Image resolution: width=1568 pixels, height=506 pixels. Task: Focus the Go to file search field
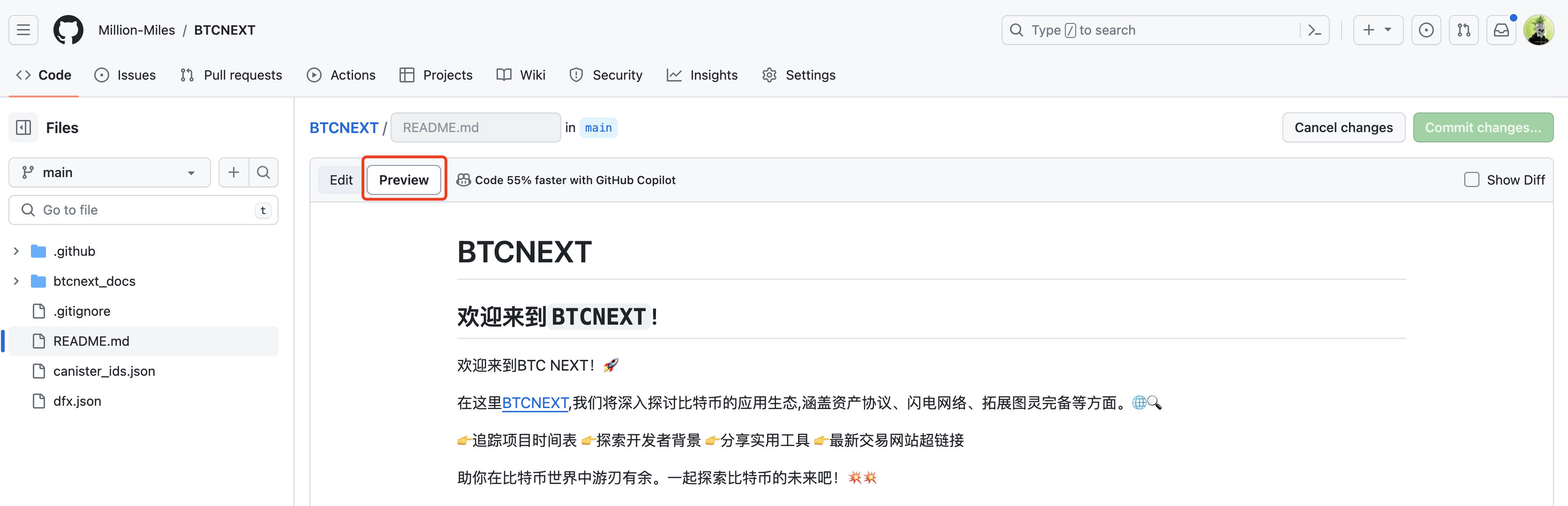click(x=143, y=210)
